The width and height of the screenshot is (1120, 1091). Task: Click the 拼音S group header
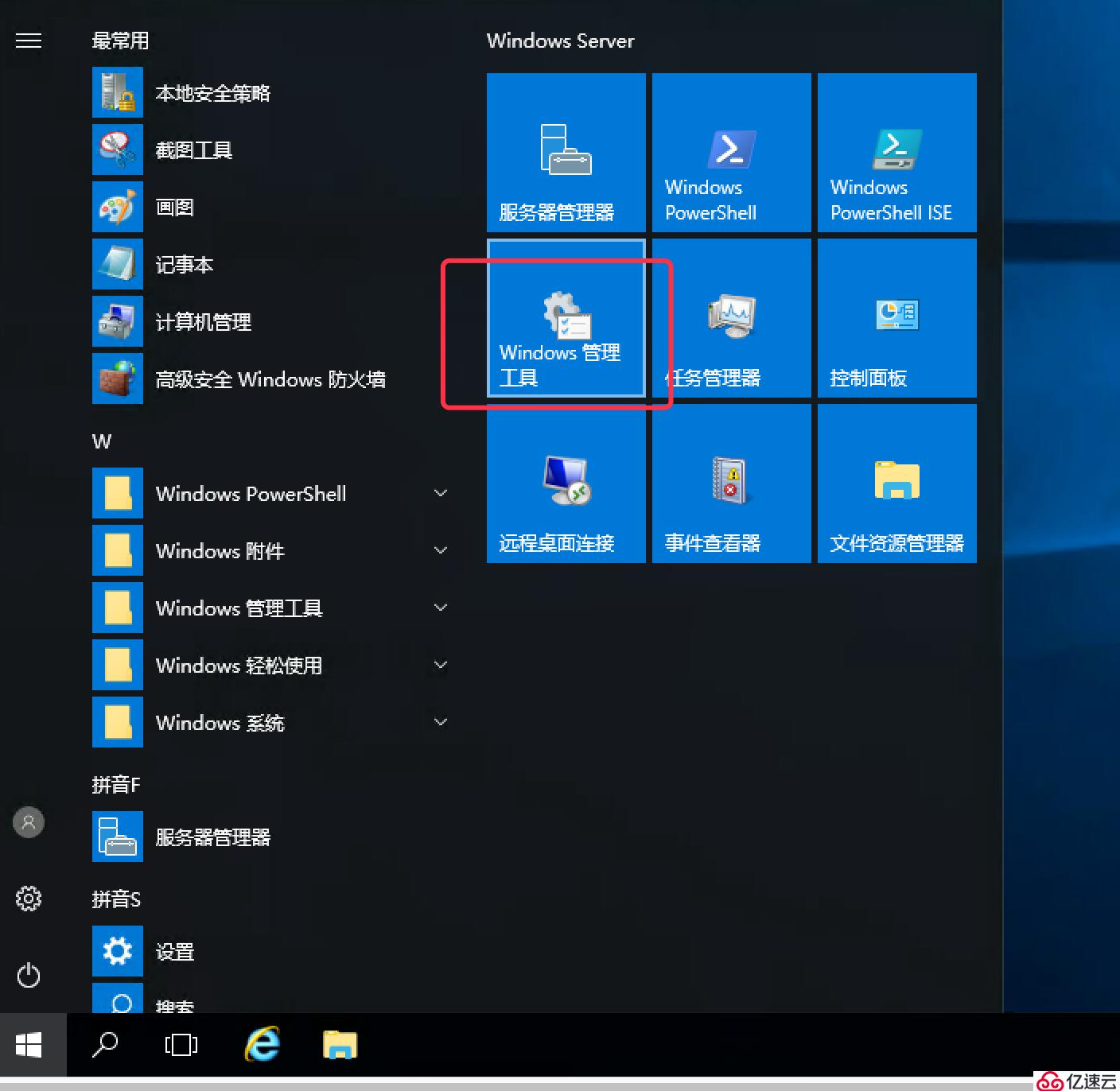[116, 899]
